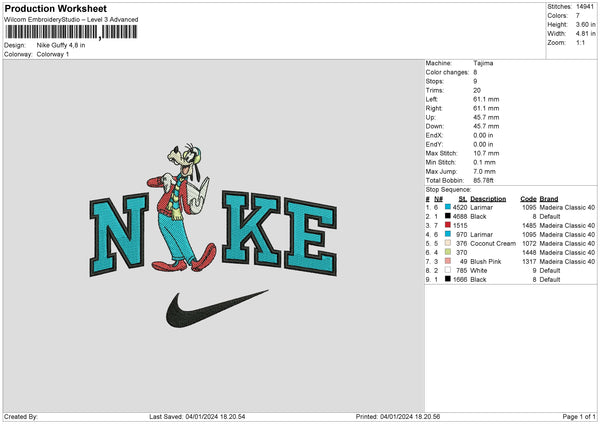Click the 'EndY:' label
Viewport: 600px width, 424px height.
pos(434,144)
